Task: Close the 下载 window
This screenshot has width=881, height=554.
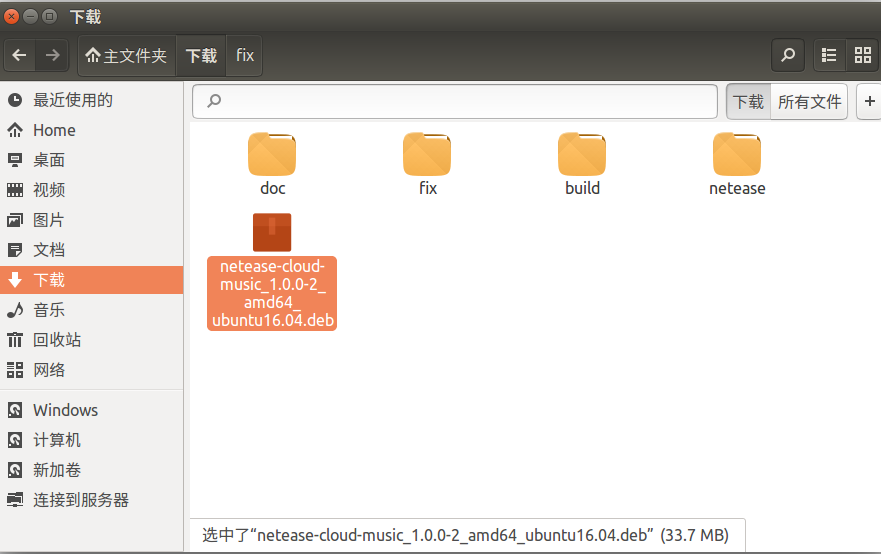Action: pyautogui.click(x=11, y=16)
